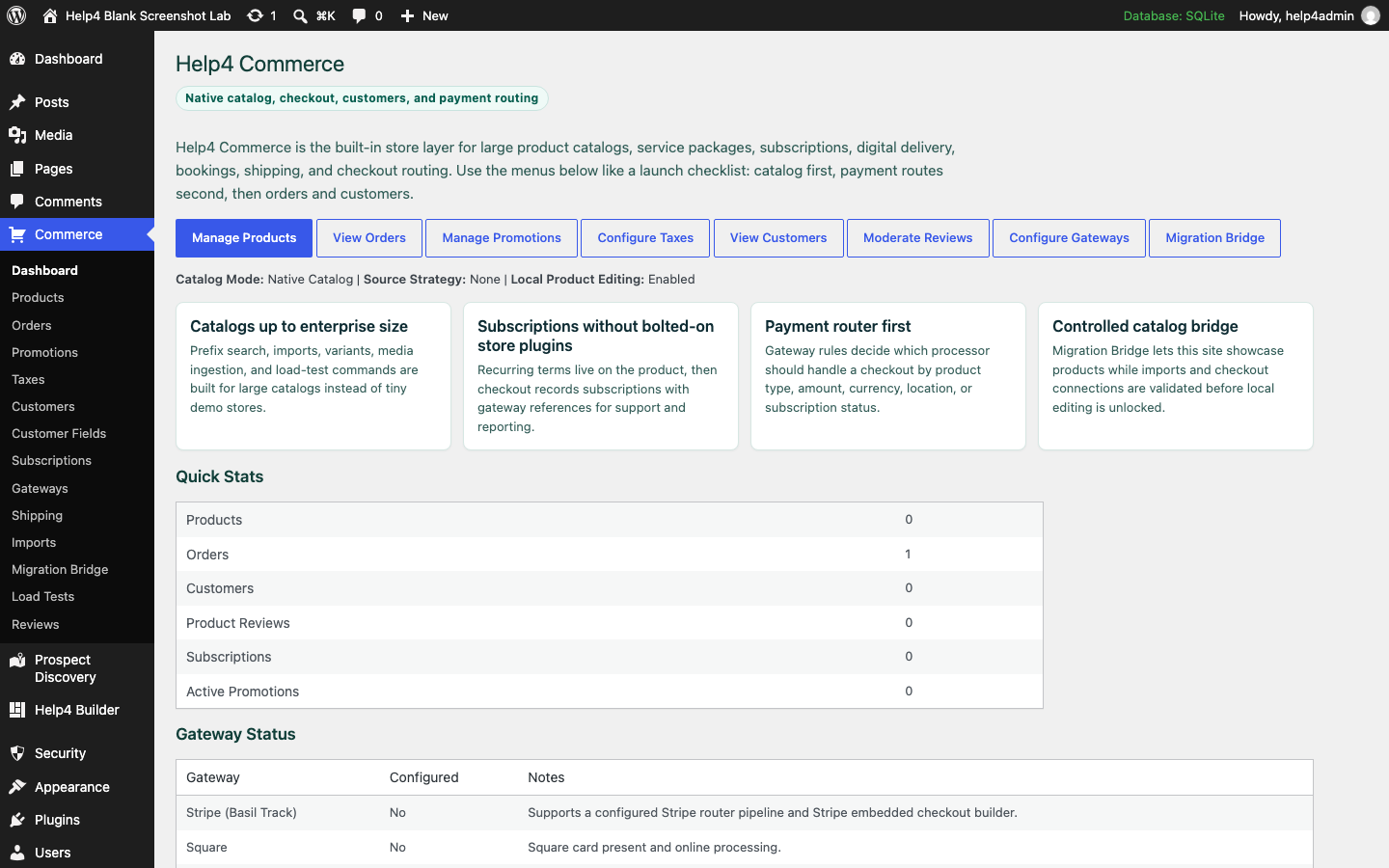The height and width of the screenshot is (868, 1389).
Task: Click the View Orders button
Action: tap(369, 238)
